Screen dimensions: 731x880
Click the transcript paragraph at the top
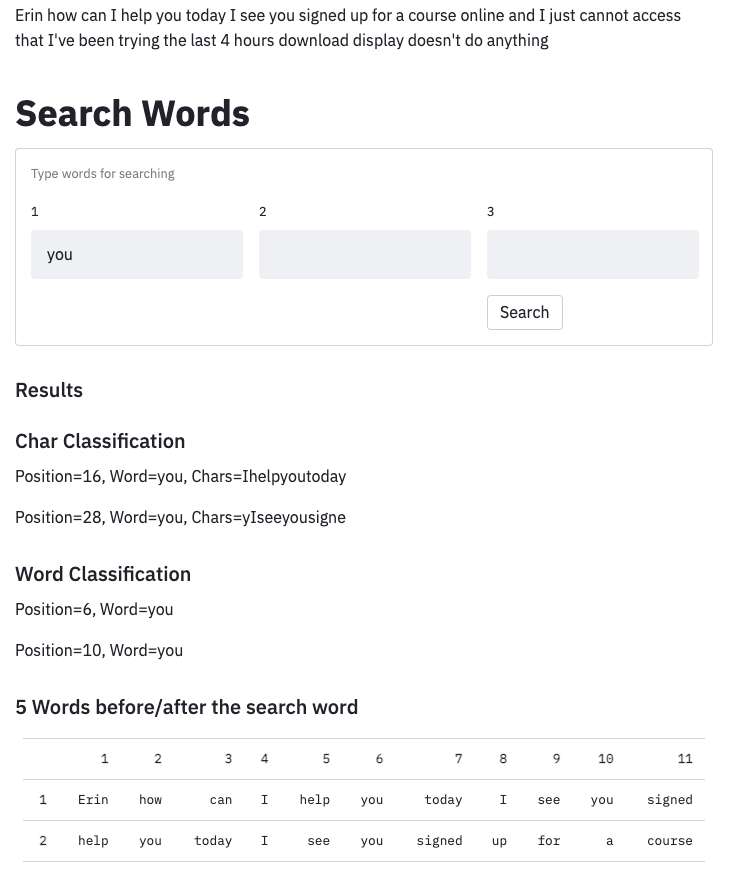[x=348, y=27]
